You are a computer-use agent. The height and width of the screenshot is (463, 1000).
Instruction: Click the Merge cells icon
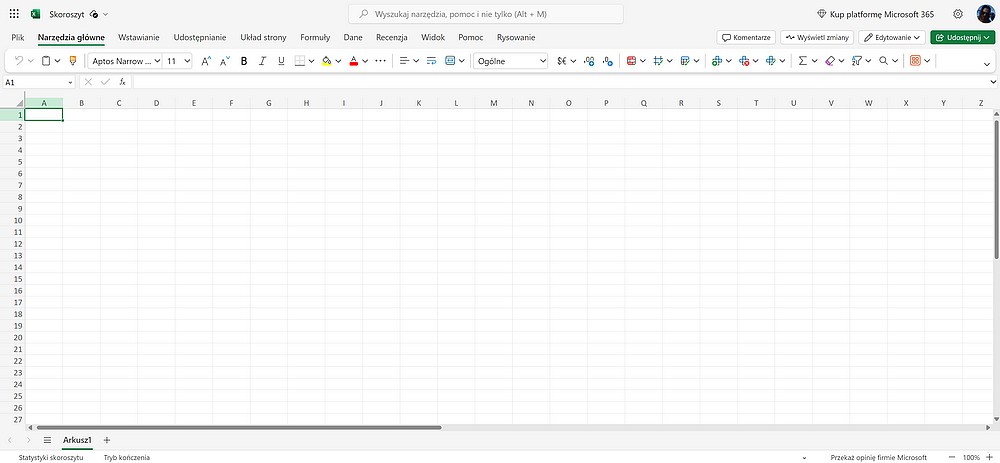(x=450, y=61)
